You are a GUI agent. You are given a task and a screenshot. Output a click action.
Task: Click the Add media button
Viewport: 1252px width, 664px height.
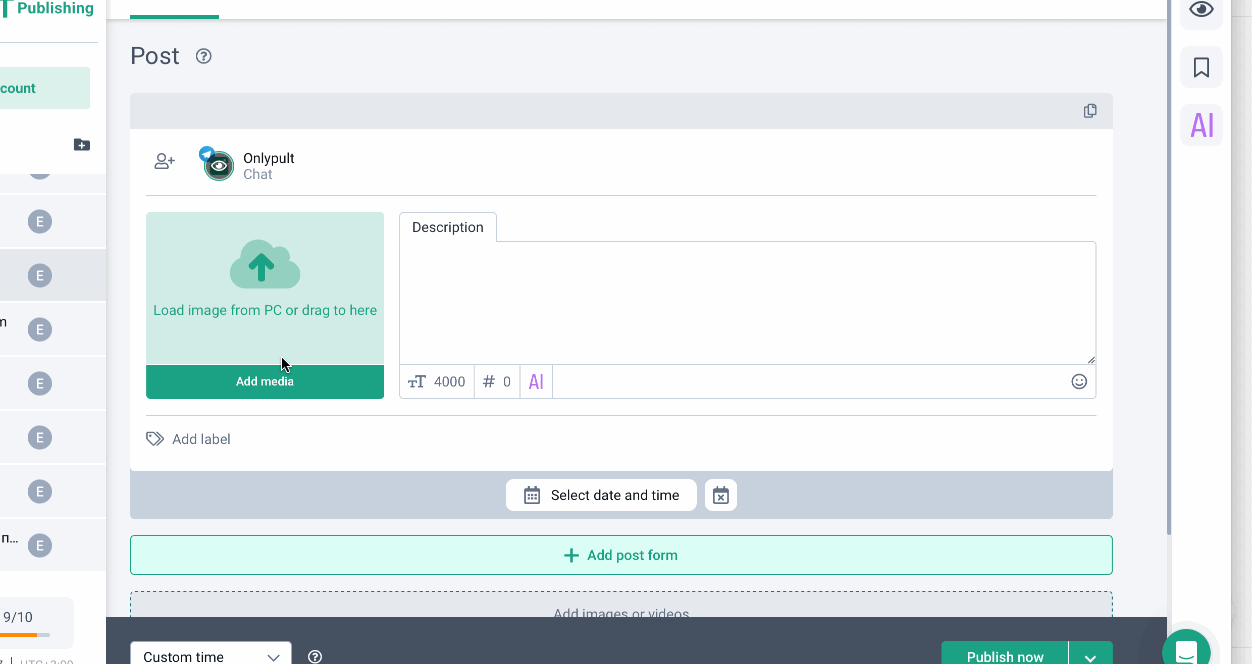(265, 381)
